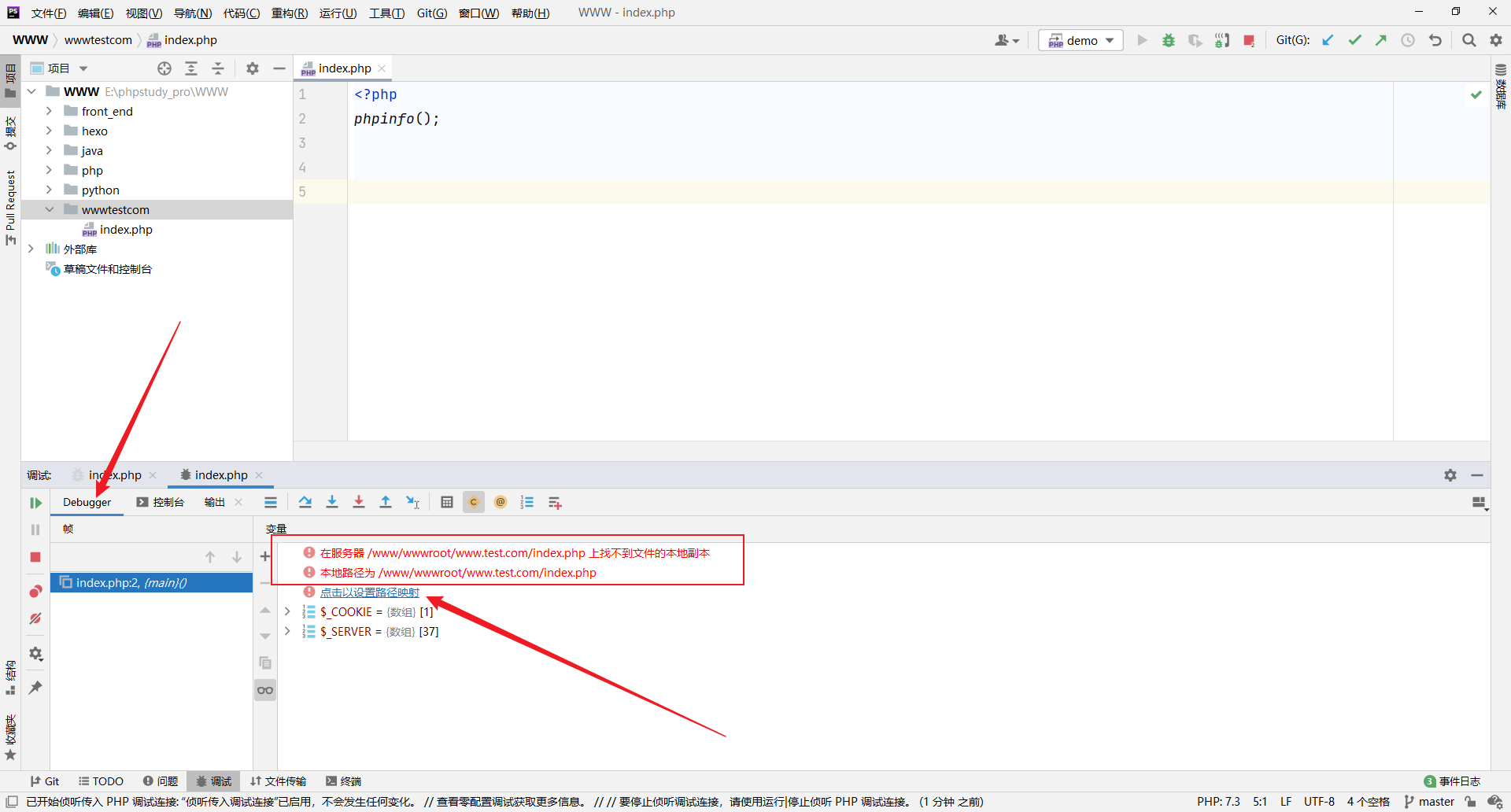
Task: Open the demo run configuration dropdown
Action: pos(1081,40)
